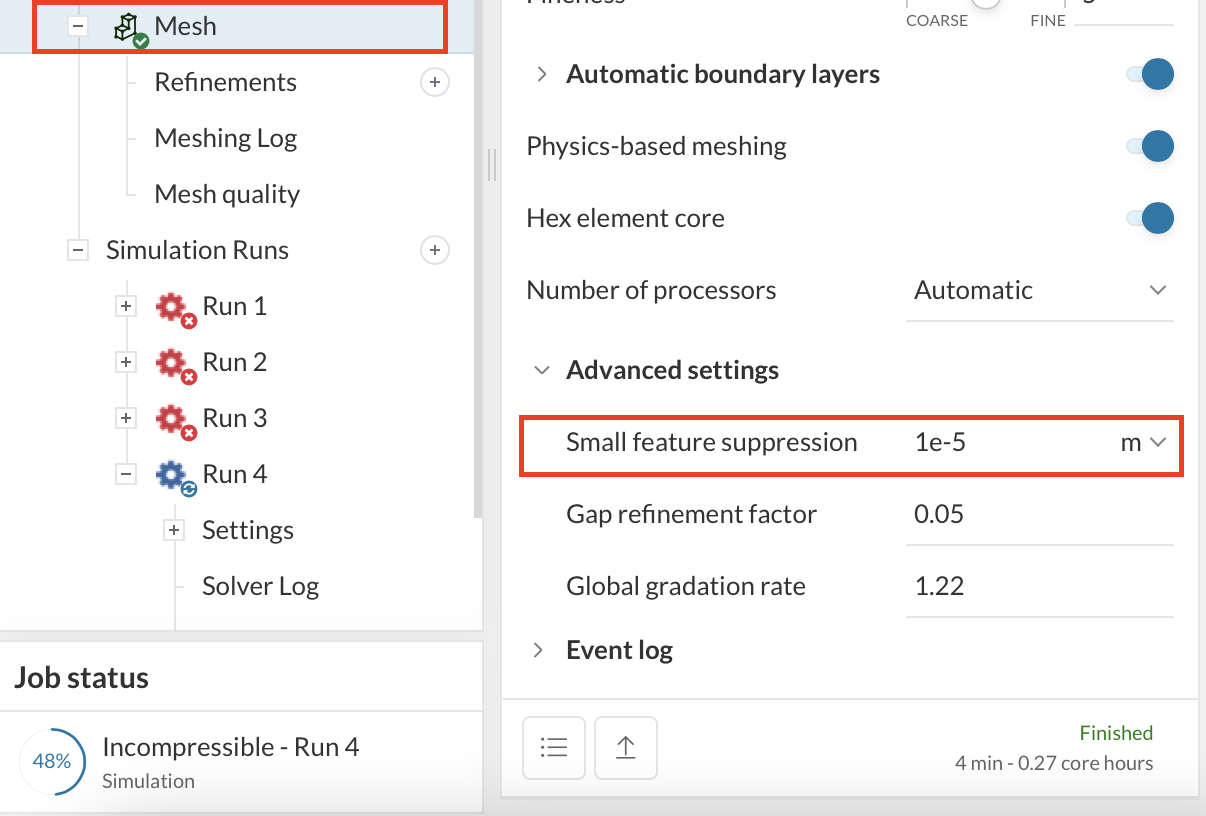Click the upload arrow icon button
1206x816 pixels.
tap(626, 748)
